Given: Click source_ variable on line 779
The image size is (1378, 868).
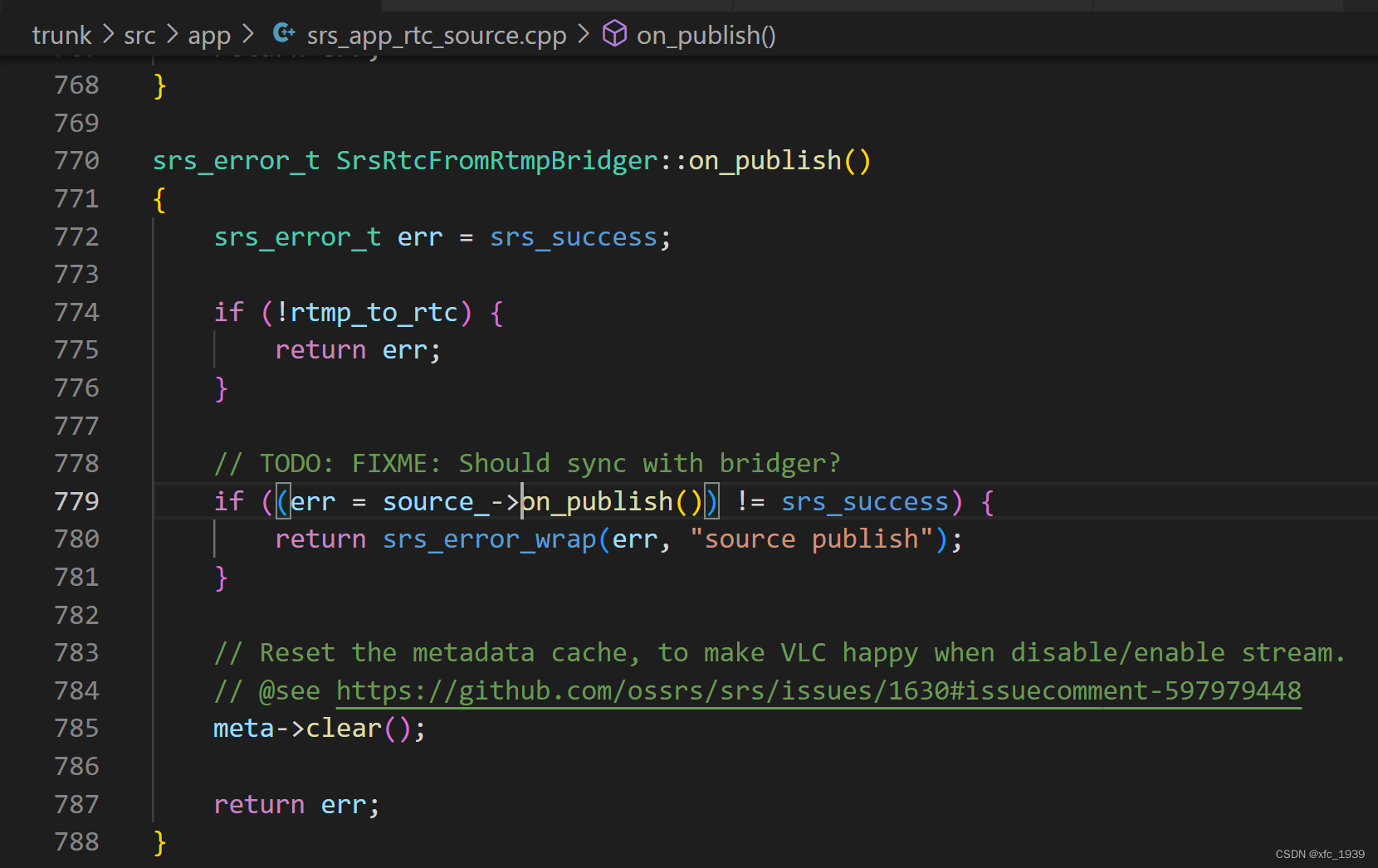Looking at the screenshot, I should [x=436, y=502].
